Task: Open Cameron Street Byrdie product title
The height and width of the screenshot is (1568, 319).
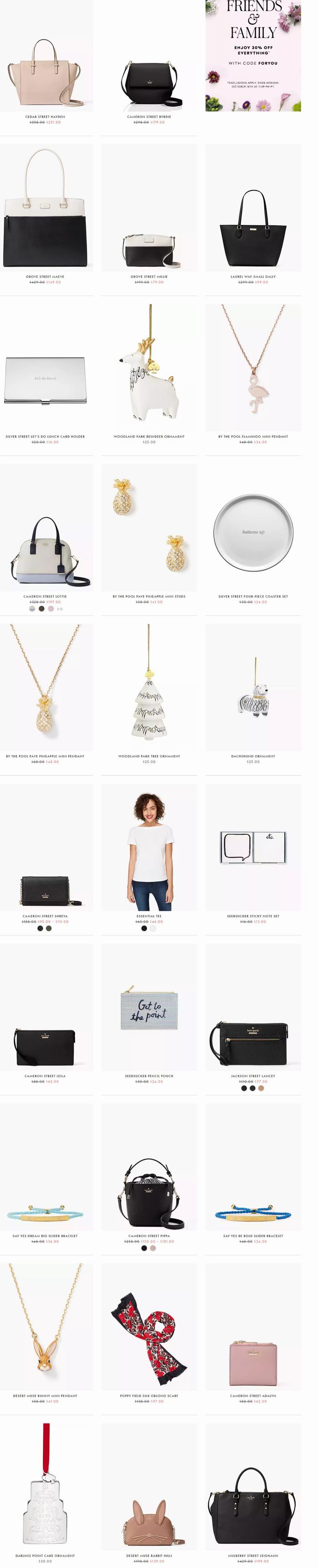Action: coord(149,116)
